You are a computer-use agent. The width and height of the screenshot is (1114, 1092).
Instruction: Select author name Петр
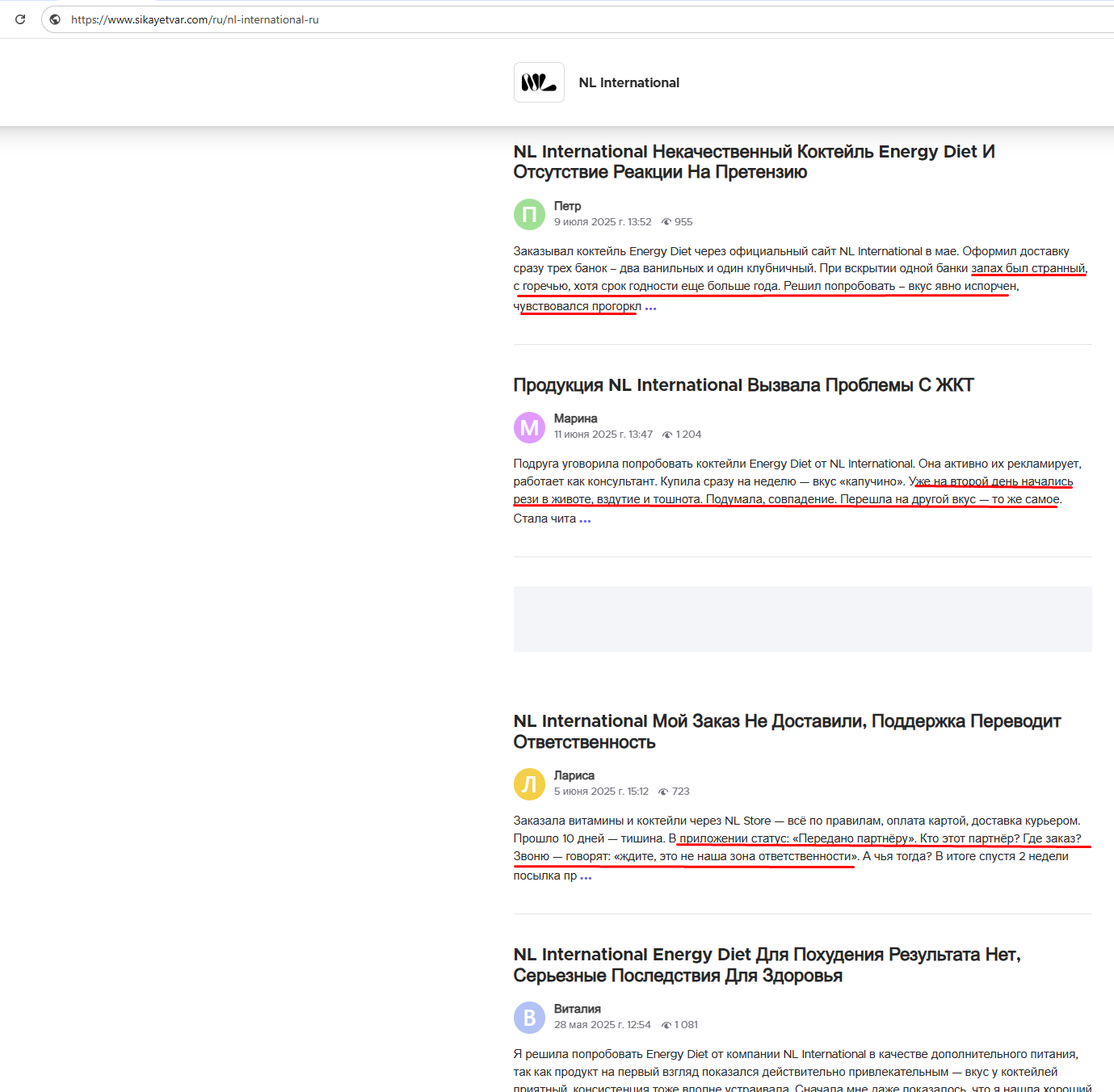(567, 206)
